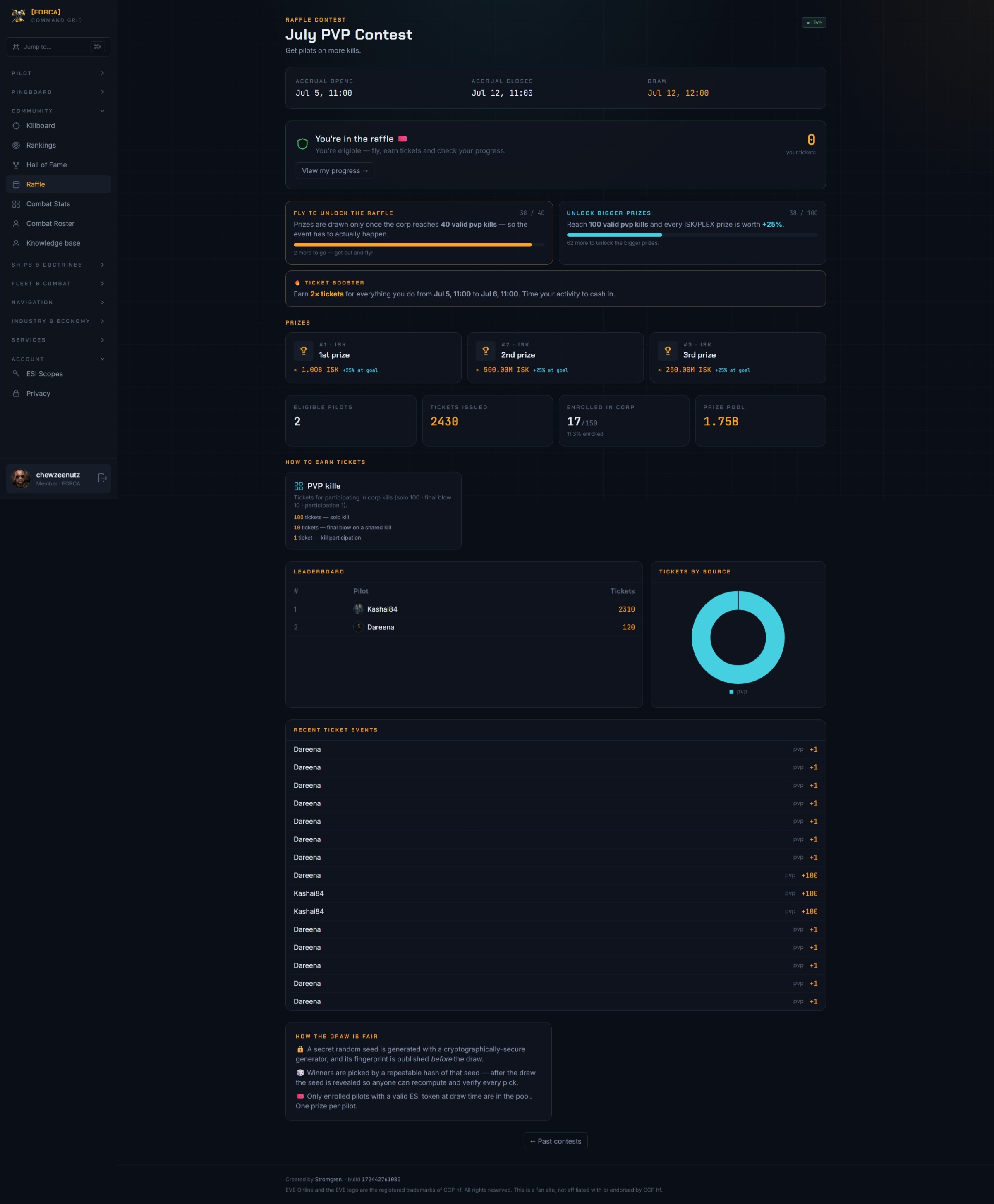Click the Kashai84 leaderboard name
This screenshot has width=994, height=1204.
click(382, 609)
